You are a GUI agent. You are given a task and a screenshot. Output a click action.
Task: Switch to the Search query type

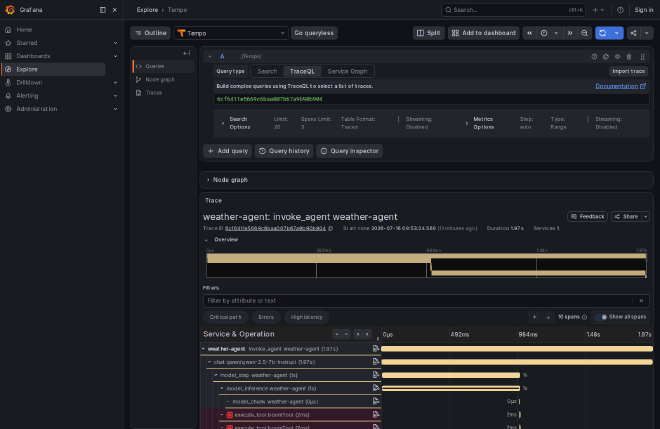point(267,71)
